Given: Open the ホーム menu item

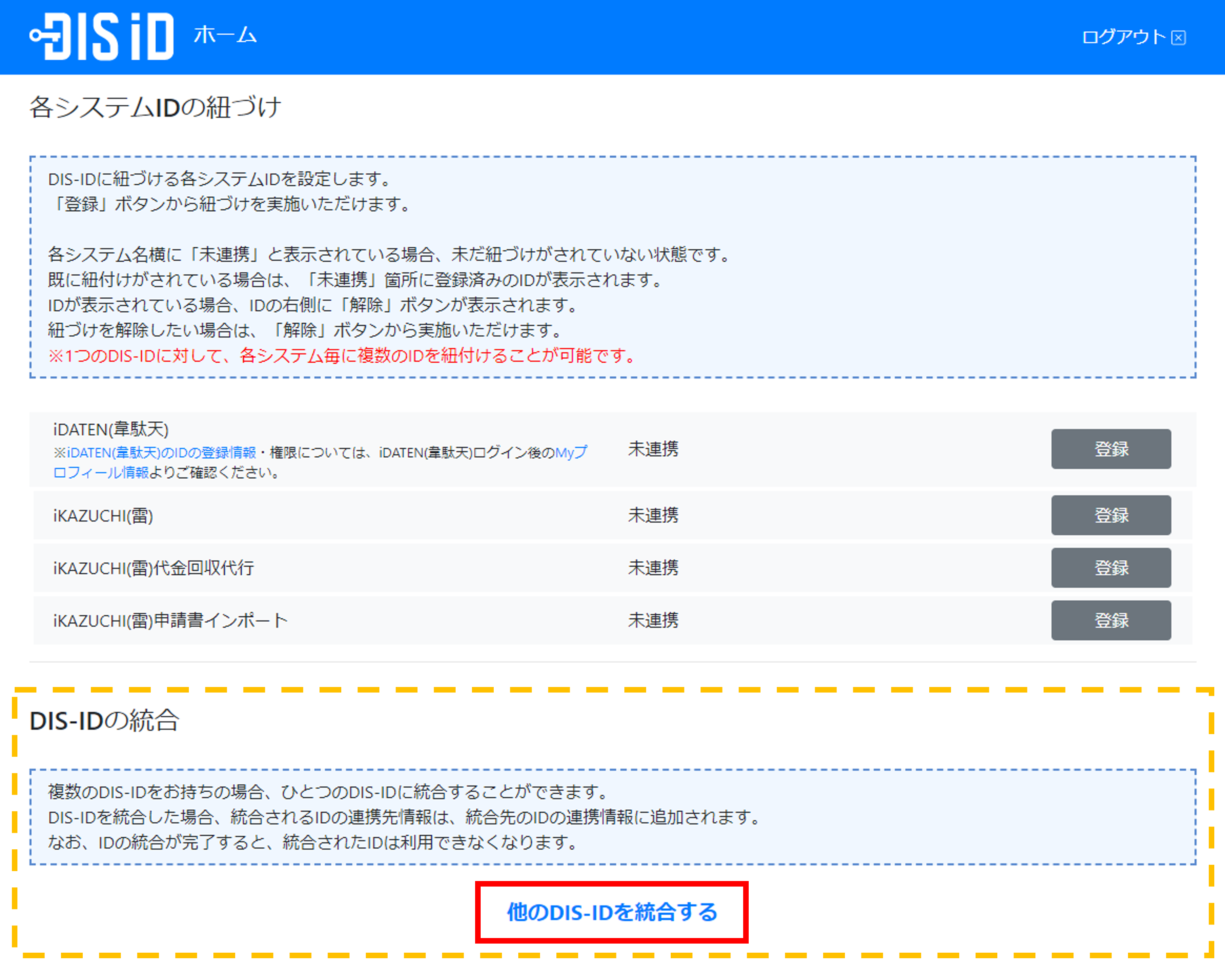Looking at the screenshot, I should point(225,35).
